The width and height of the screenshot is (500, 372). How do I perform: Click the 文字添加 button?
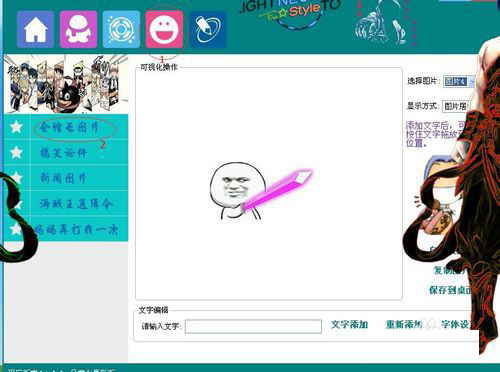tap(349, 324)
